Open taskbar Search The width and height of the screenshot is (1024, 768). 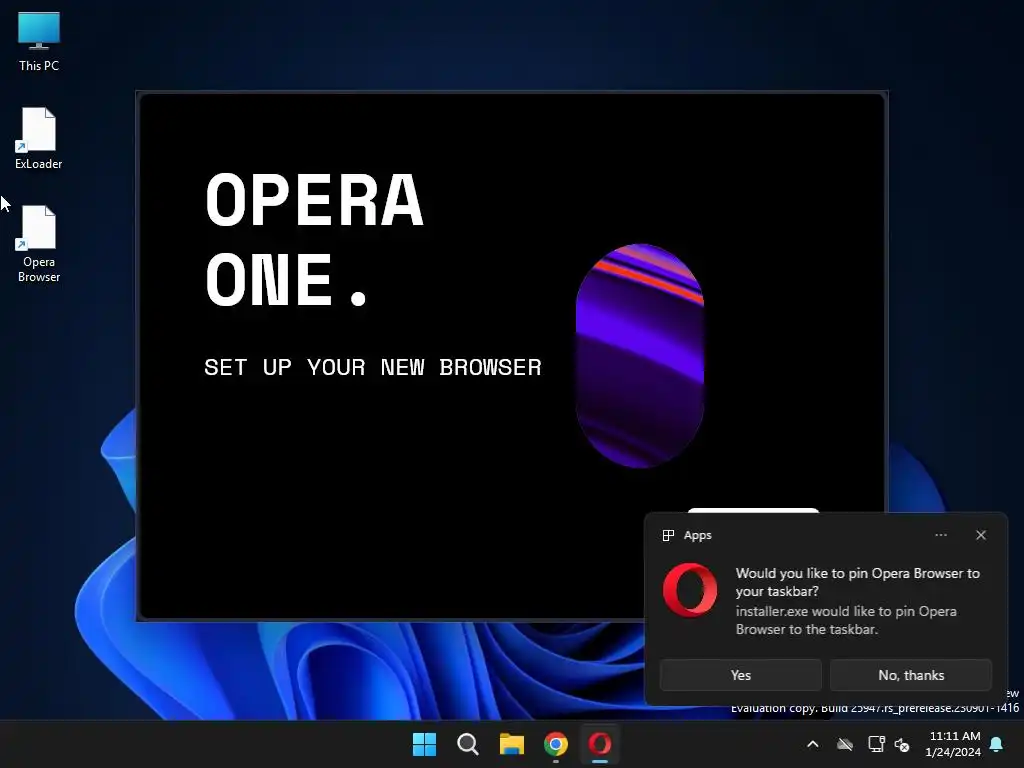pos(468,744)
